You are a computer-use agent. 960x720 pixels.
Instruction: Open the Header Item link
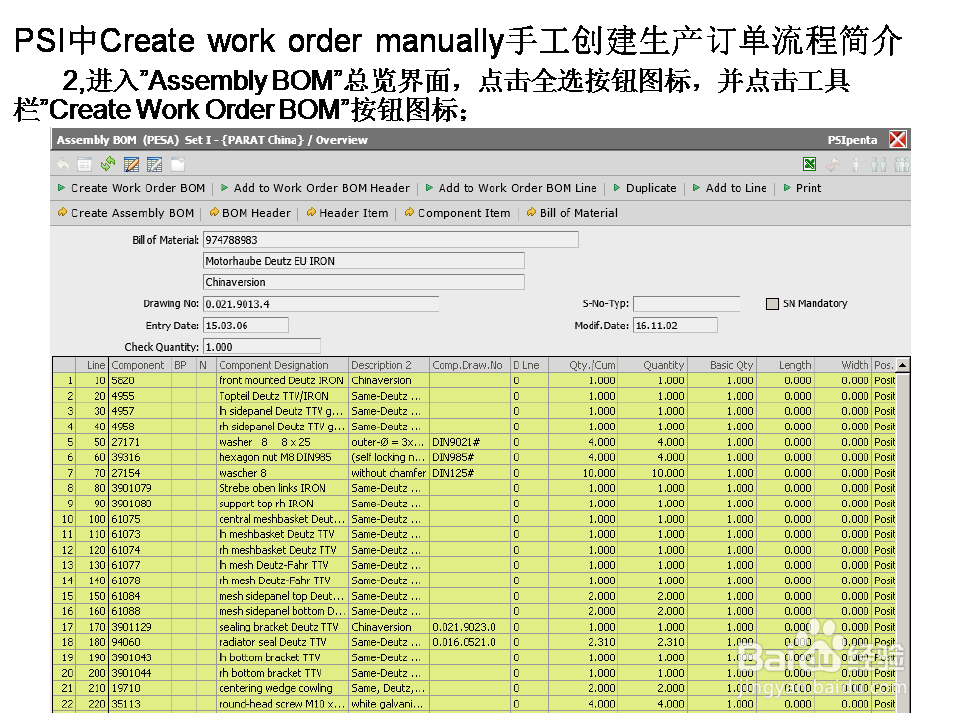pyautogui.click(x=347, y=213)
